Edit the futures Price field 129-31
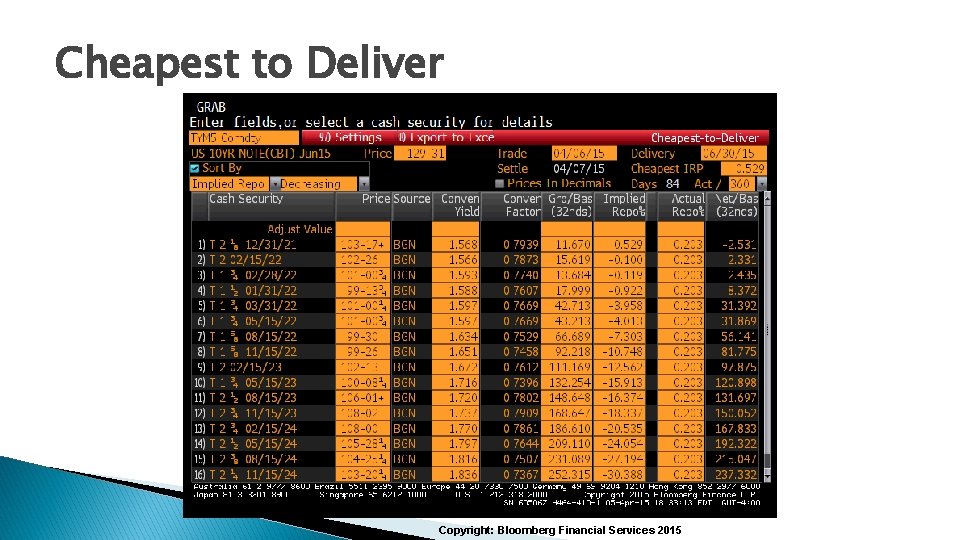 [x=419, y=153]
